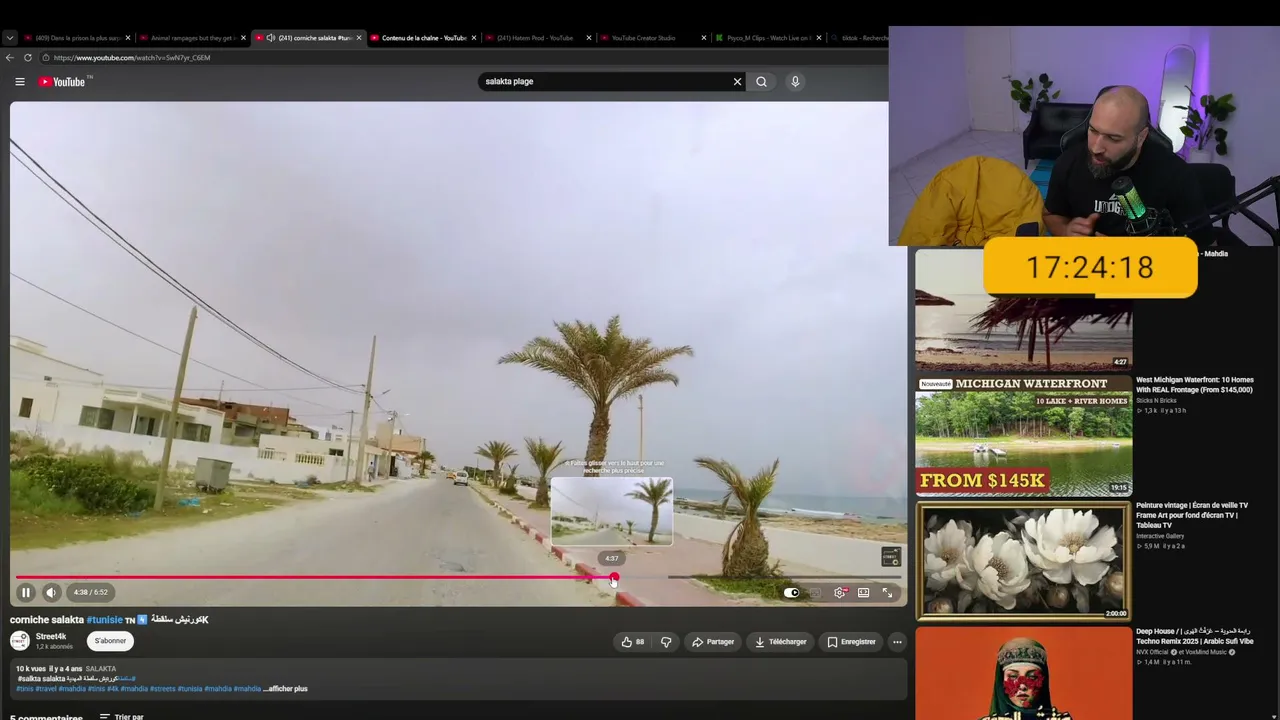The image size is (1280, 720).
Task: Switch to 'Dans la prison la plus' tab
Action: (x=78, y=38)
